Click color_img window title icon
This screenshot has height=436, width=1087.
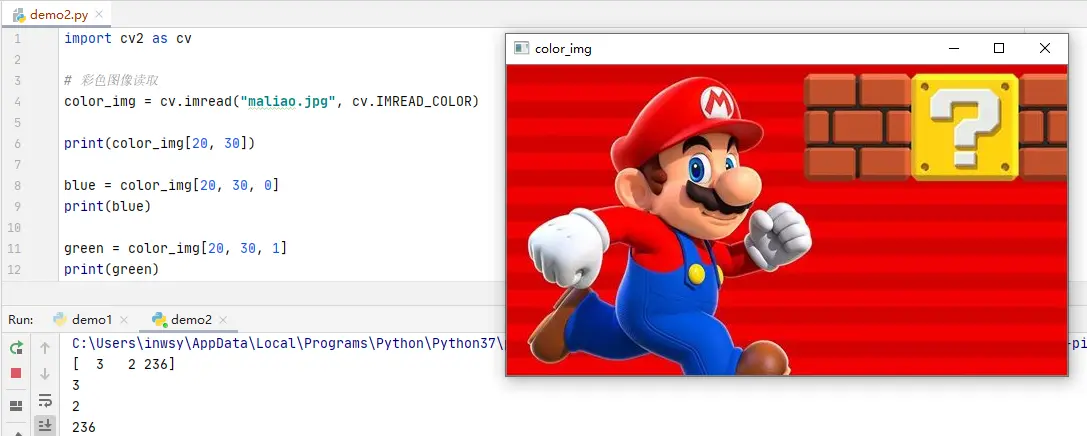click(521, 48)
